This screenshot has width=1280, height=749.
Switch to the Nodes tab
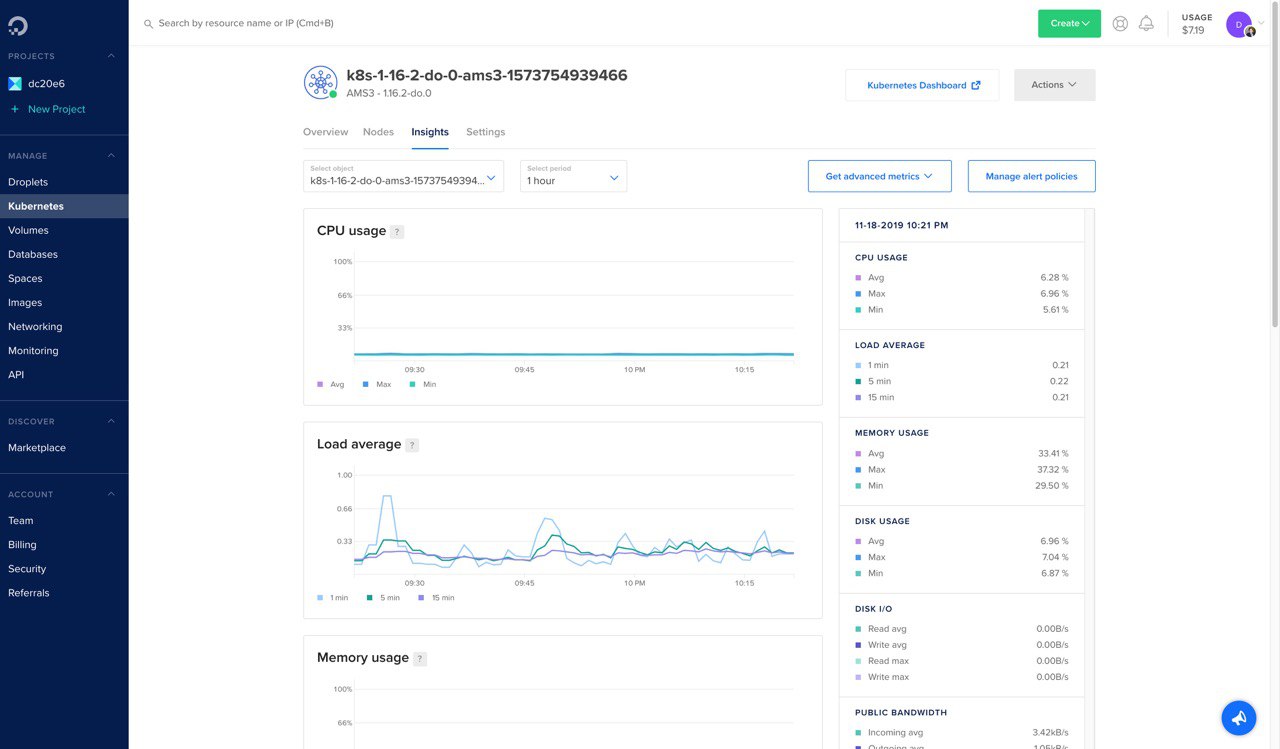pyautogui.click(x=378, y=132)
